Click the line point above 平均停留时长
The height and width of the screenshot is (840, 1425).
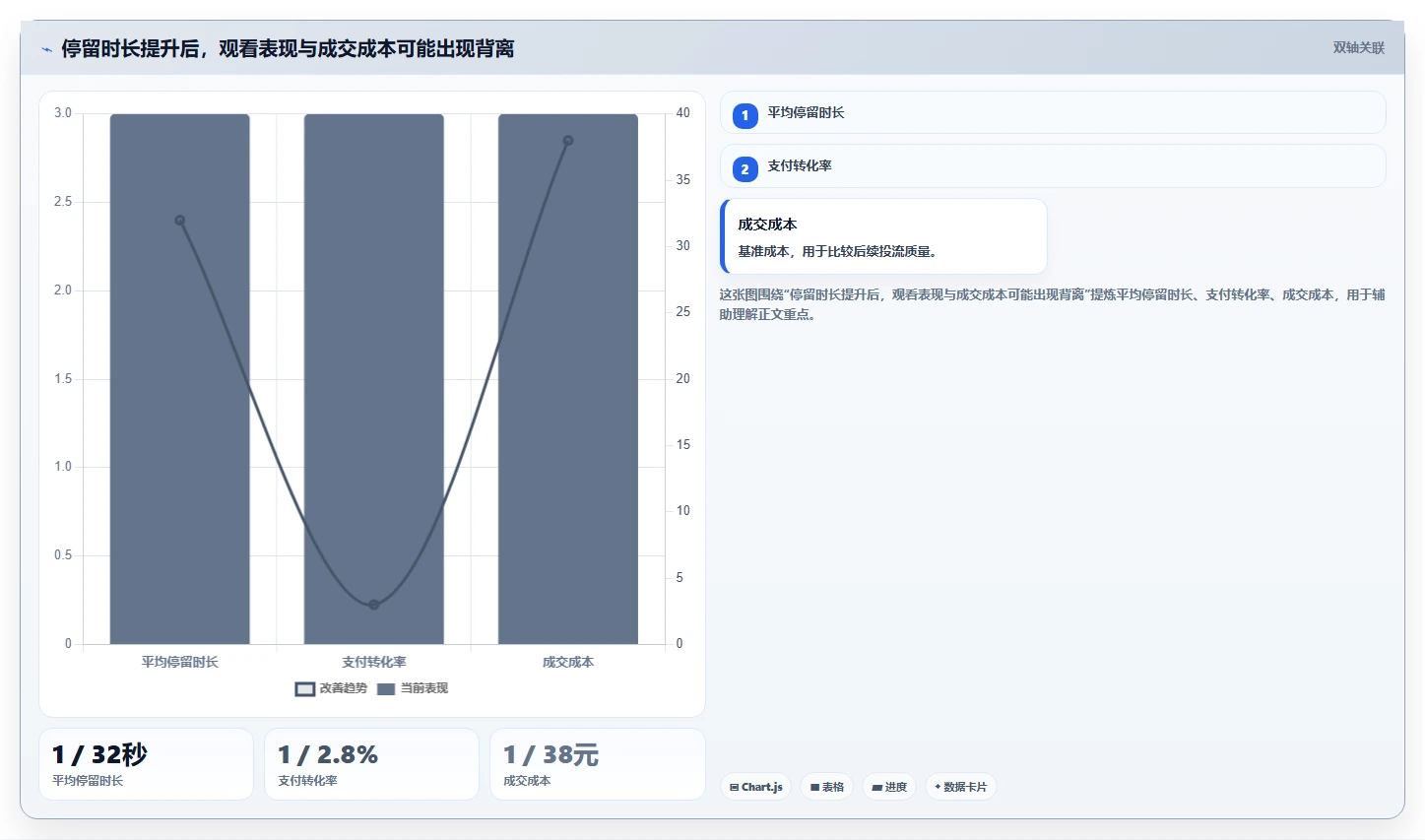click(180, 221)
